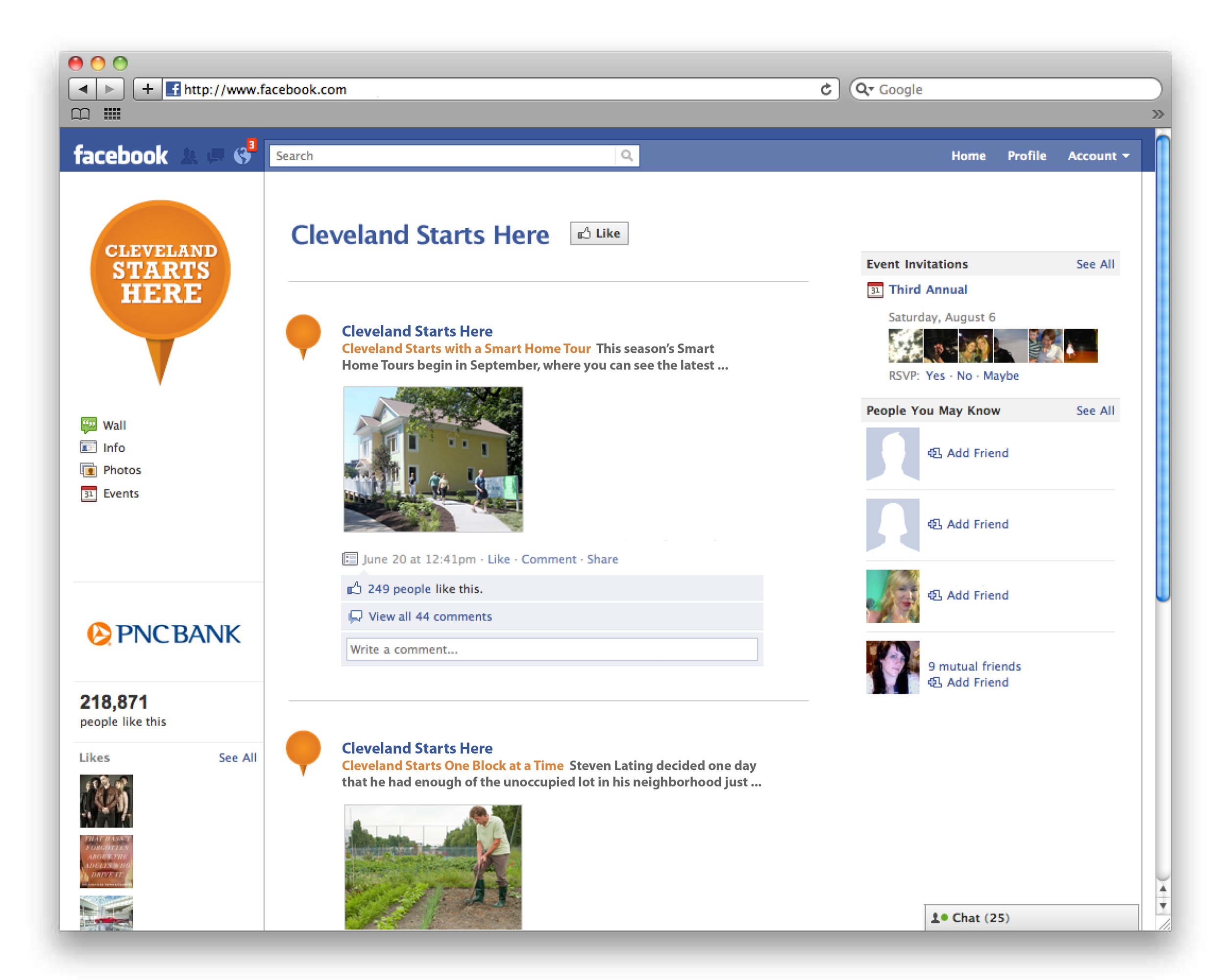The image size is (1225, 980).
Task: Like the June 20 post
Action: coord(498,559)
